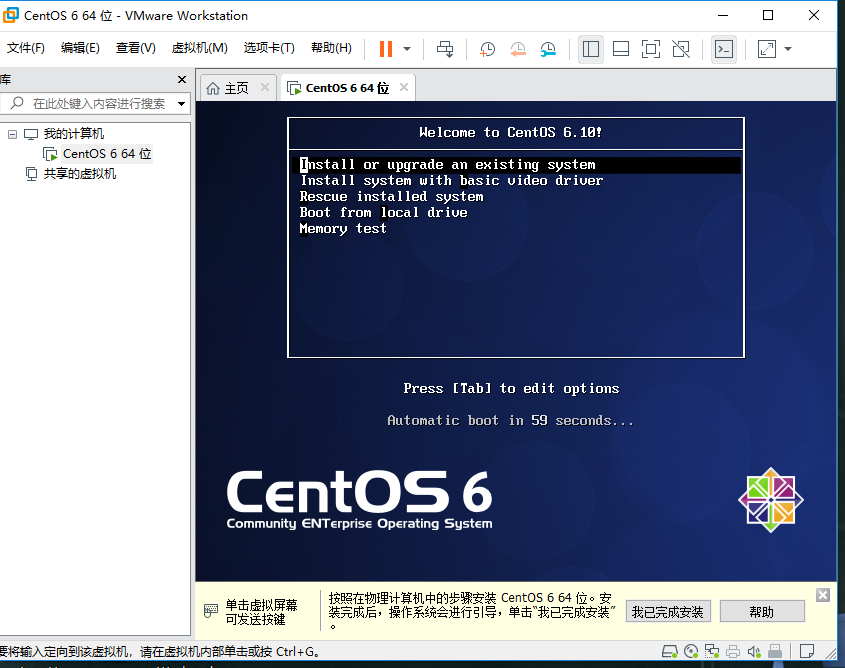Click the sound card status icon
845x668 pixels.
[754, 652]
